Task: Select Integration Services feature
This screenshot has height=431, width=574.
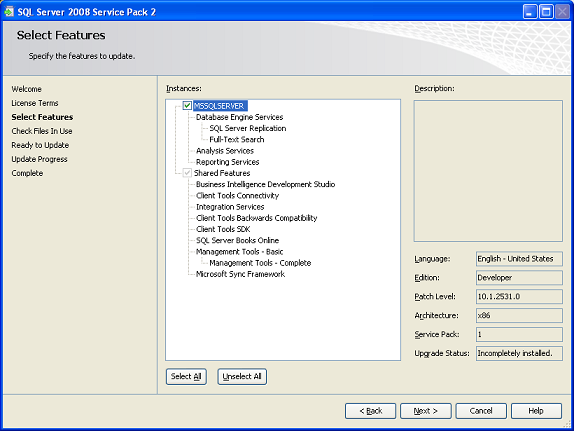Action: [230, 207]
